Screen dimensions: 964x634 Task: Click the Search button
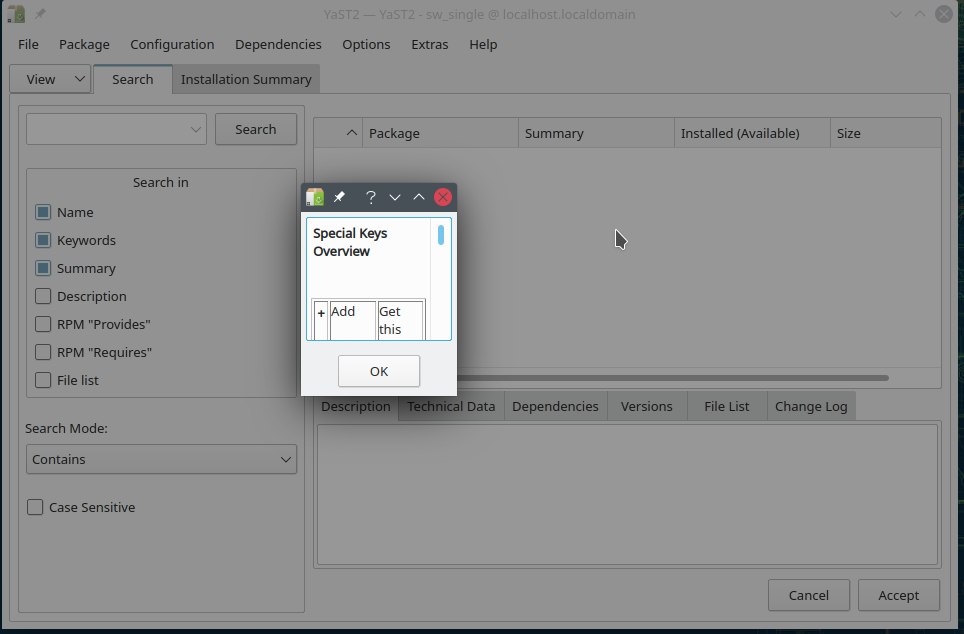(x=256, y=129)
